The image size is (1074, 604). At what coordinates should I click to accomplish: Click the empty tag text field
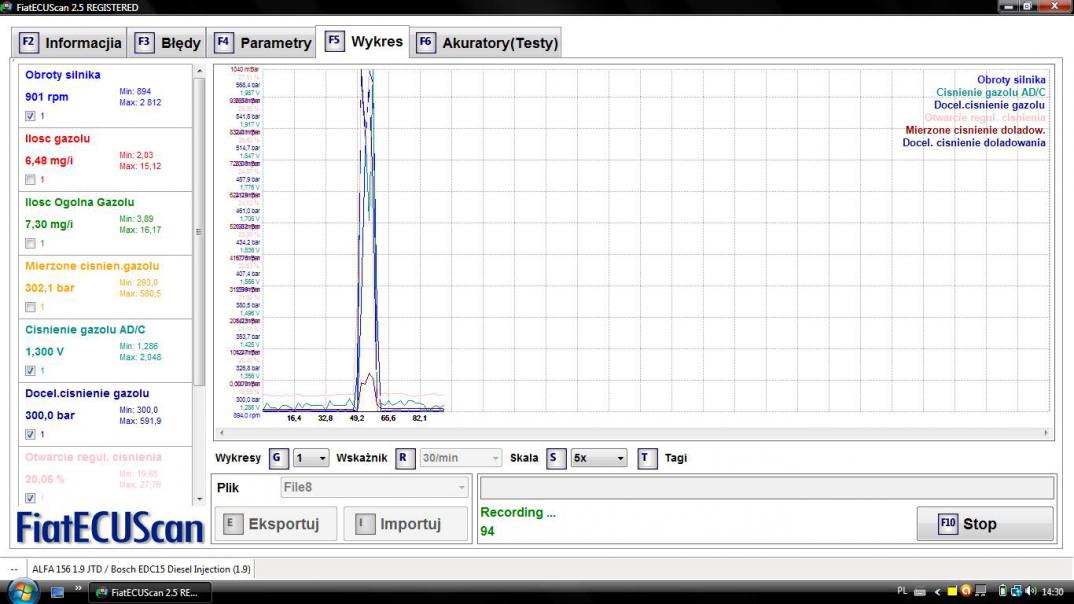766,488
